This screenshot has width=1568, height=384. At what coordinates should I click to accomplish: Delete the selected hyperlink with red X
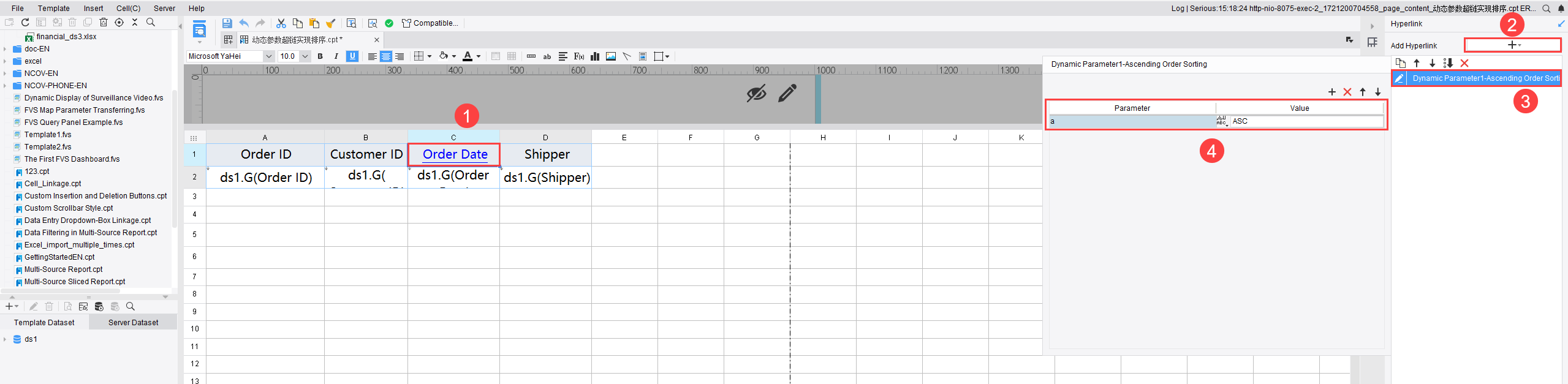[1464, 63]
